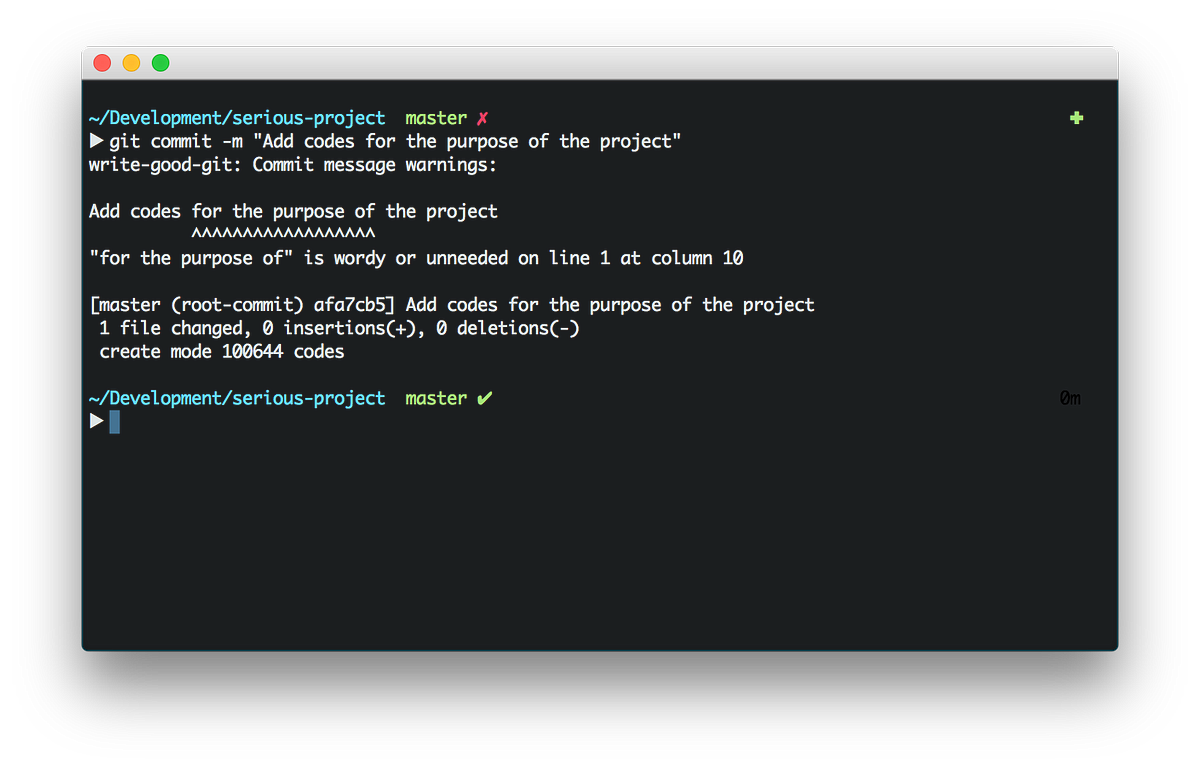Click the block cursor in the terminal

(113, 421)
